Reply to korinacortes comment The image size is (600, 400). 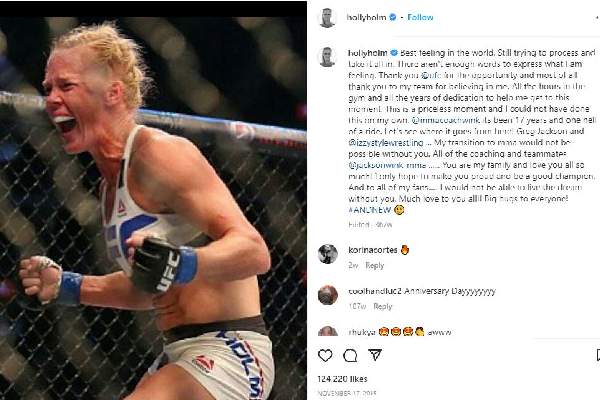point(375,265)
